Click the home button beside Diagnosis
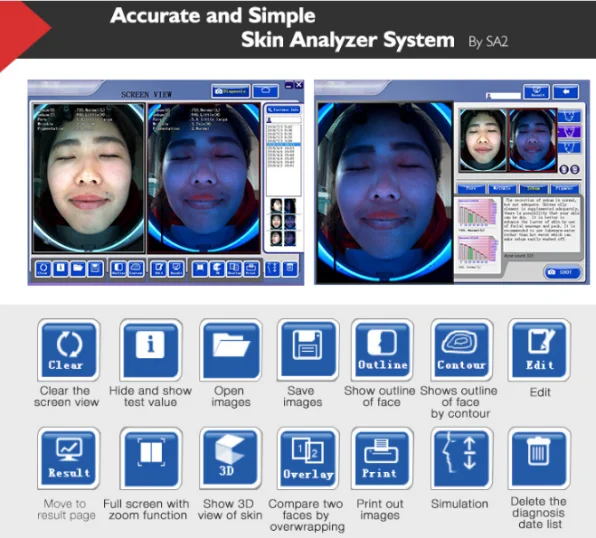Viewport: 596px width, 538px height. pos(266,91)
